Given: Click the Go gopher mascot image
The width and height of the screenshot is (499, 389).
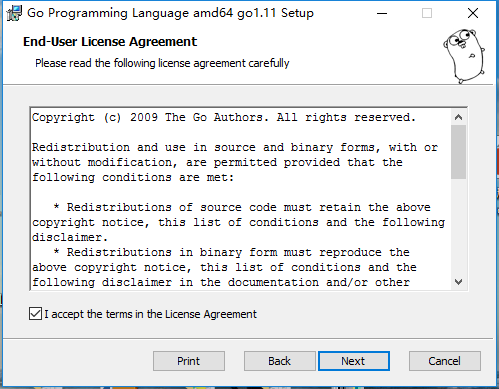Looking at the screenshot, I should tap(464, 56).
